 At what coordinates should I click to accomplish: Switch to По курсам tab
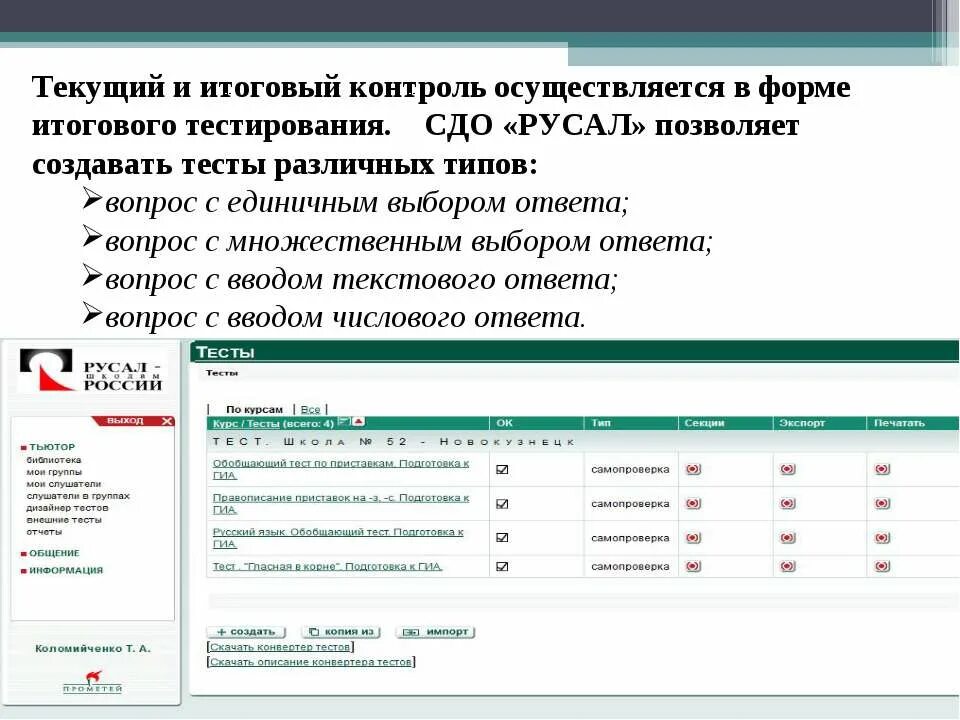coord(254,410)
